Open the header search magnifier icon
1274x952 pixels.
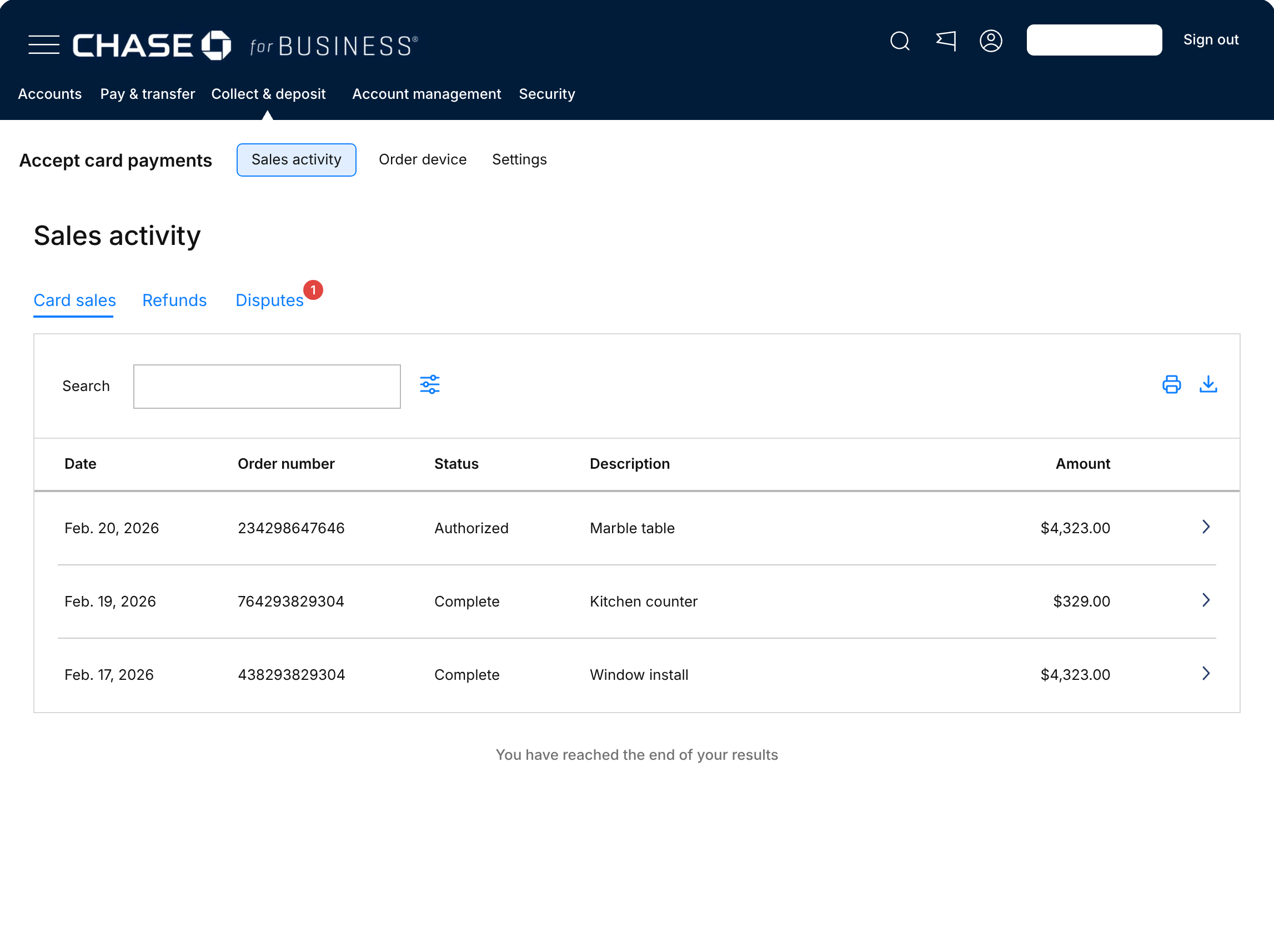tap(900, 41)
